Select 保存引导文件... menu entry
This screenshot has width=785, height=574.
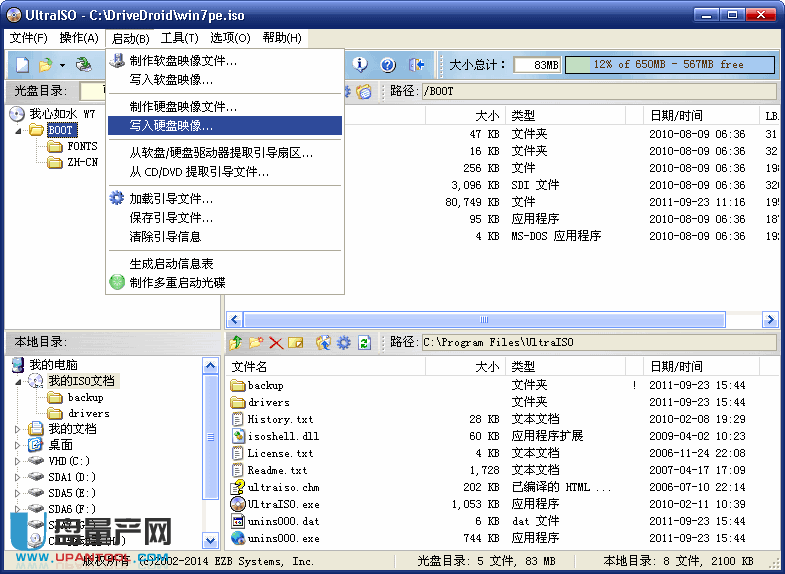coord(225,218)
